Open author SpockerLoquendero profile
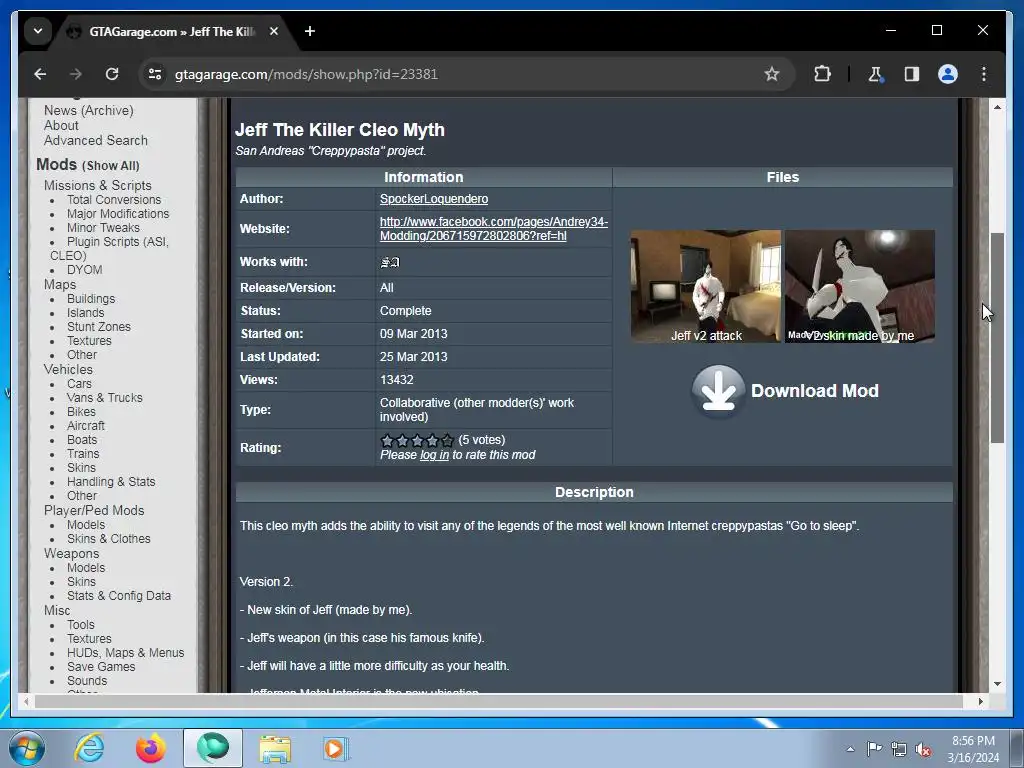The image size is (1024, 768). [x=434, y=199]
